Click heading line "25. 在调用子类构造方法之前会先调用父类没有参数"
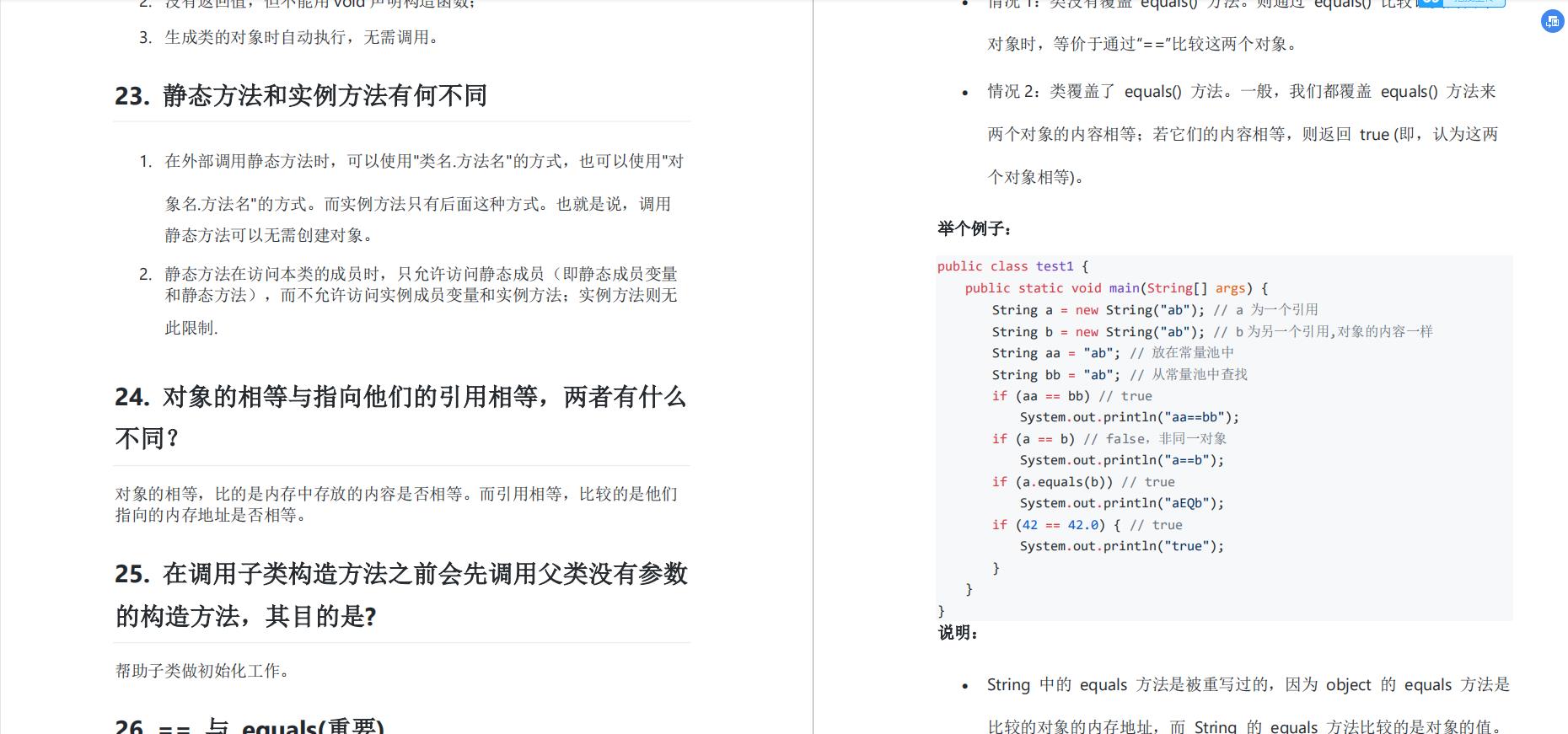Viewport: 1568px width, 734px height. point(401,574)
